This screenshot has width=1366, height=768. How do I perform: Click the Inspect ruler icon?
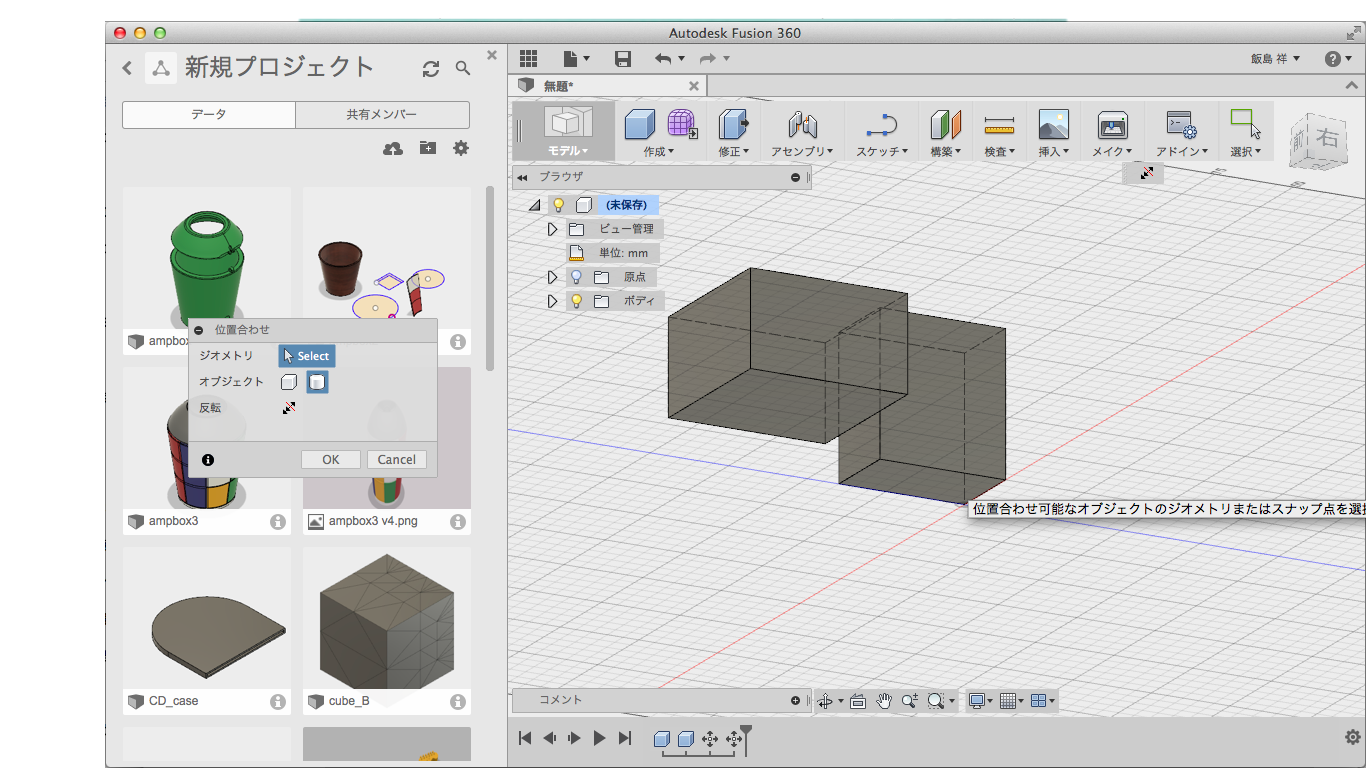click(x=999, y=125)
